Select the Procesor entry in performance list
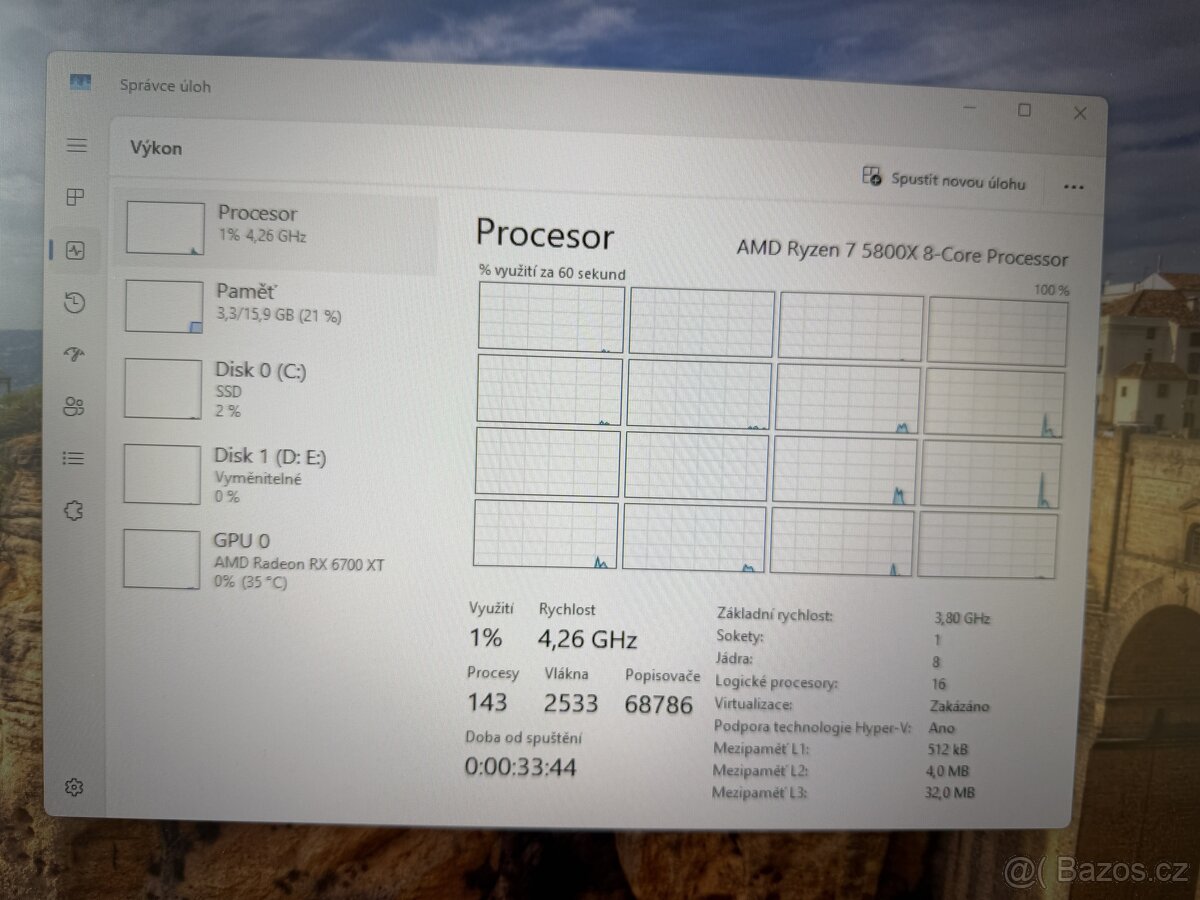This screenshot has width=1200, height=900. click(x=275, y=226)
